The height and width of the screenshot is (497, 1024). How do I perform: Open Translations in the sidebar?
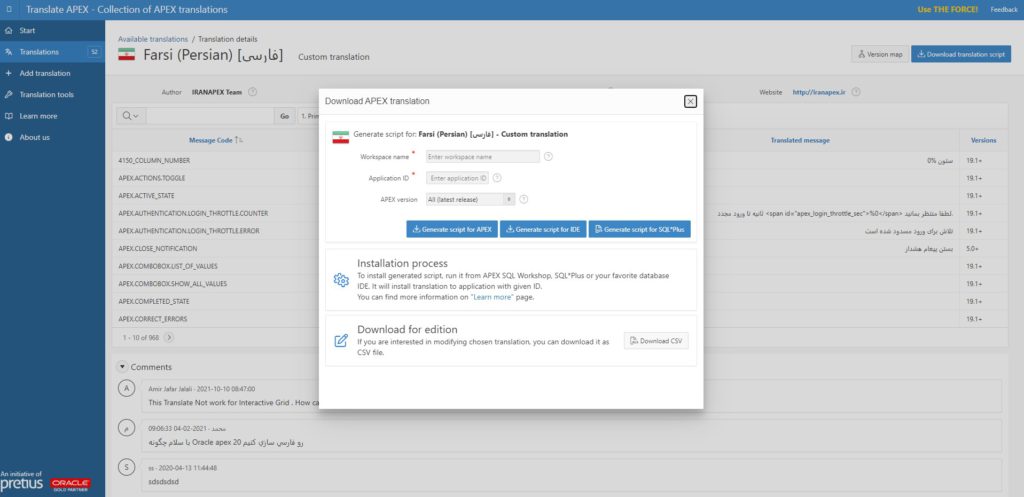click(x=52, y=52)
